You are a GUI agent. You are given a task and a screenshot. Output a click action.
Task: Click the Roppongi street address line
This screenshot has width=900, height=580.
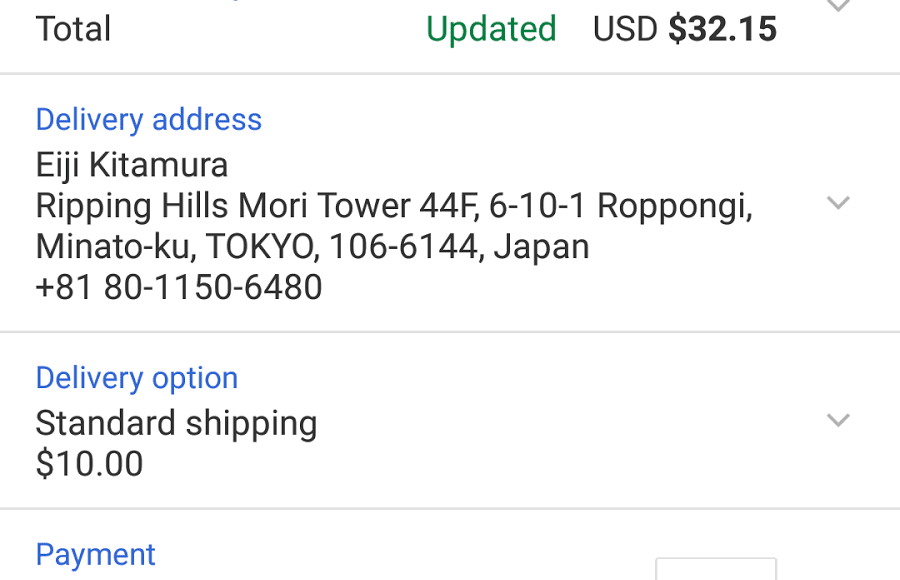click(394, 205)
